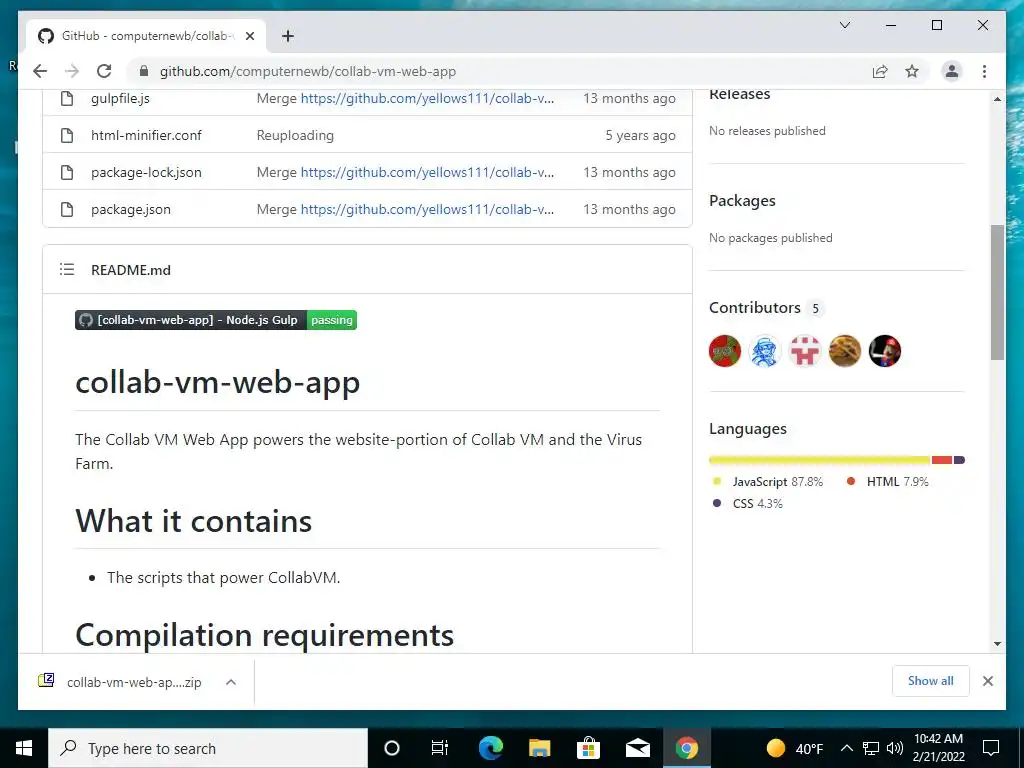Close the downloads bar

[987, 681]
